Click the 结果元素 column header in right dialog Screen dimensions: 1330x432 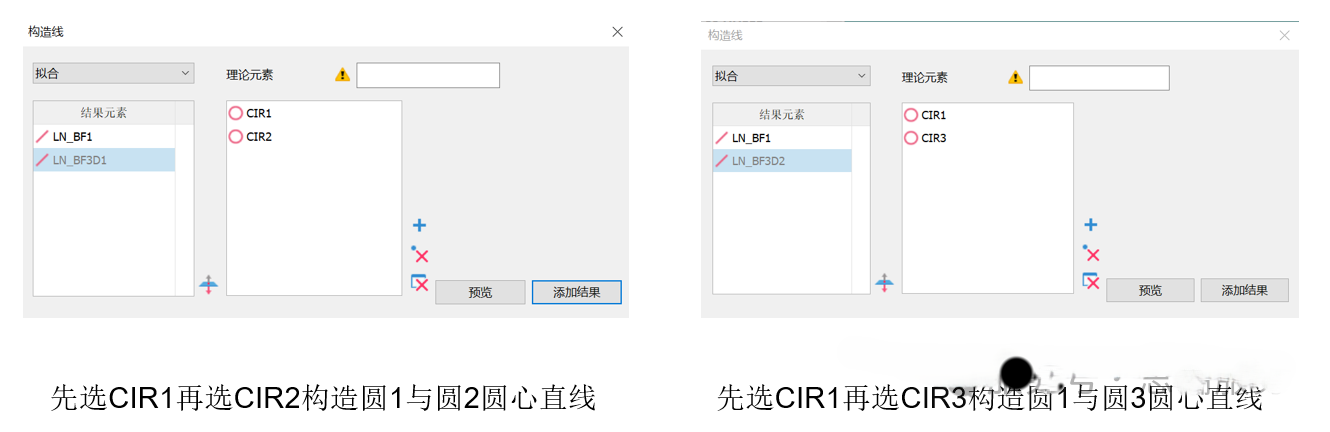(x=781, y=115)
